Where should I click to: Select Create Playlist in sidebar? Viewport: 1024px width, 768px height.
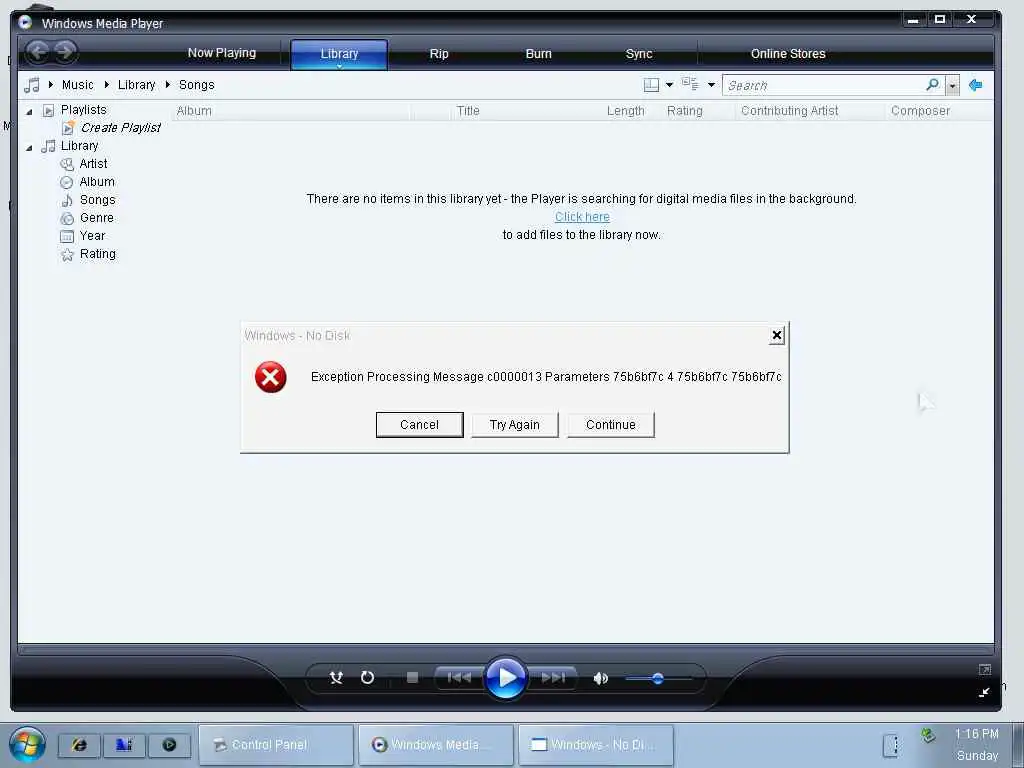(x=120, y=128)
